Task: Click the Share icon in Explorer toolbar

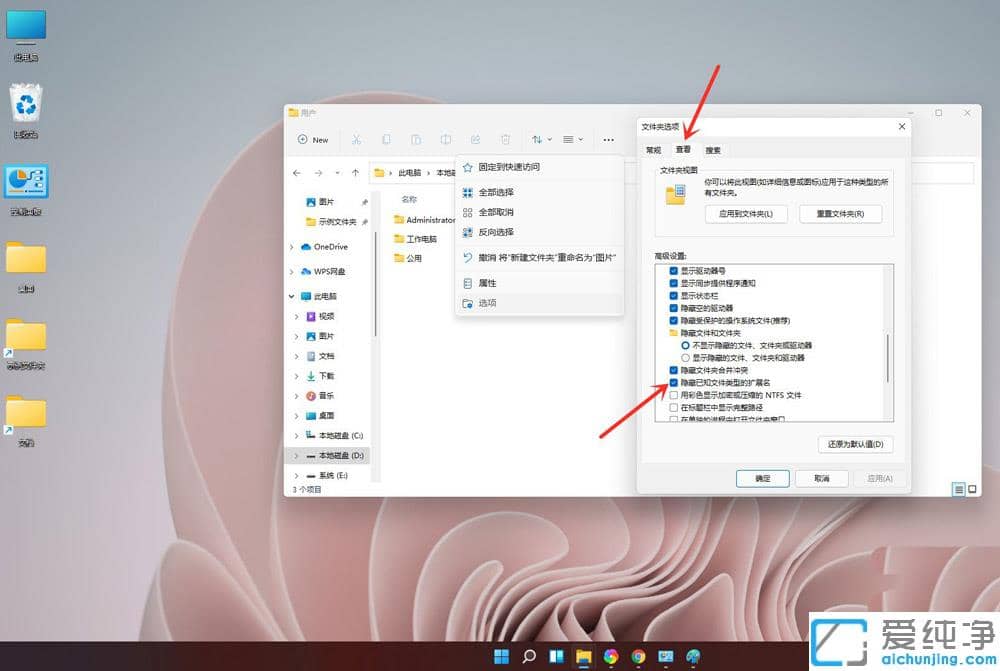Action: click(x=477, y=139)
